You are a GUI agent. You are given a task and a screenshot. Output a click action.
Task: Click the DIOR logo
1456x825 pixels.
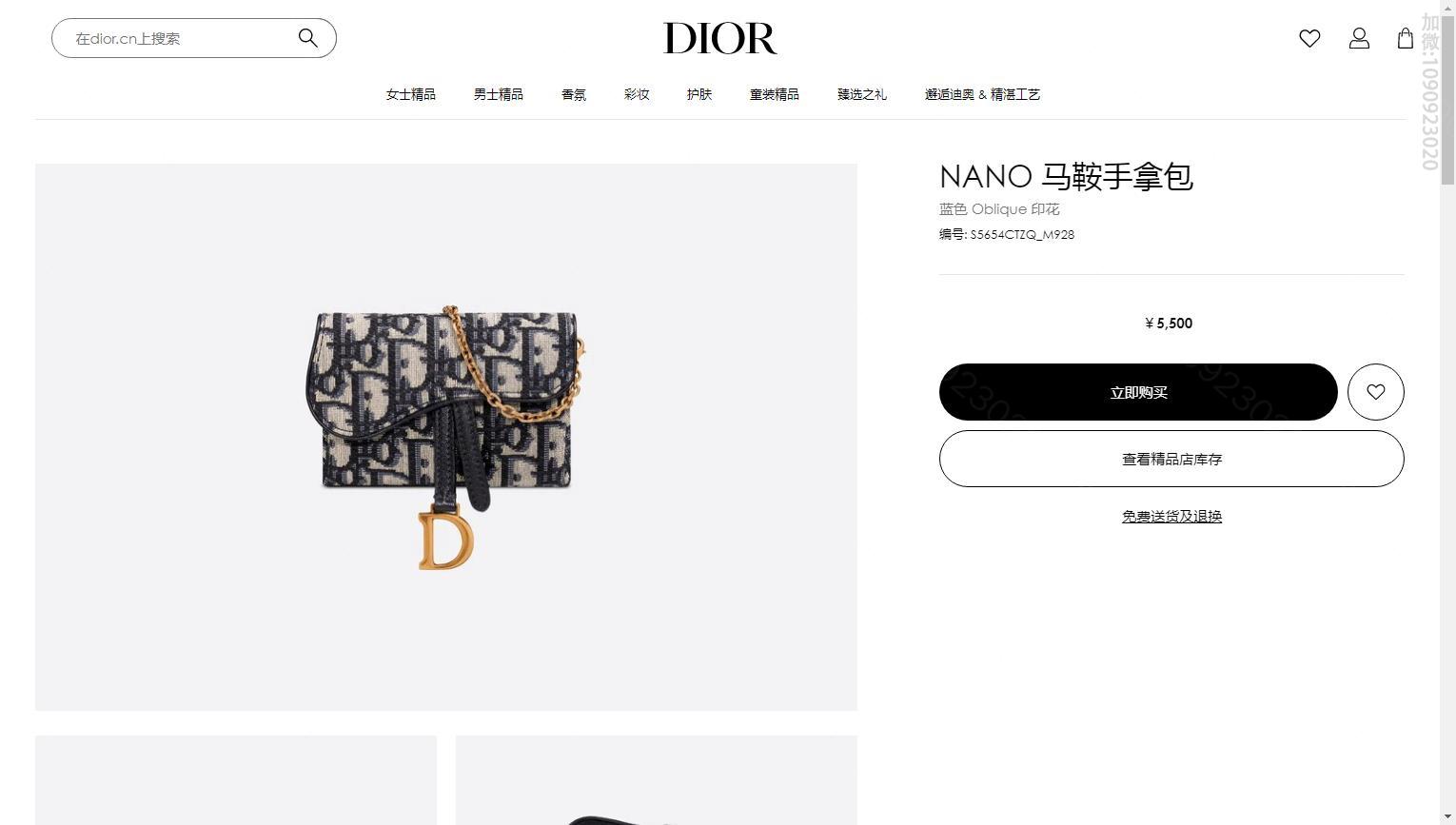pyautogui.click(x=720, y=38)
